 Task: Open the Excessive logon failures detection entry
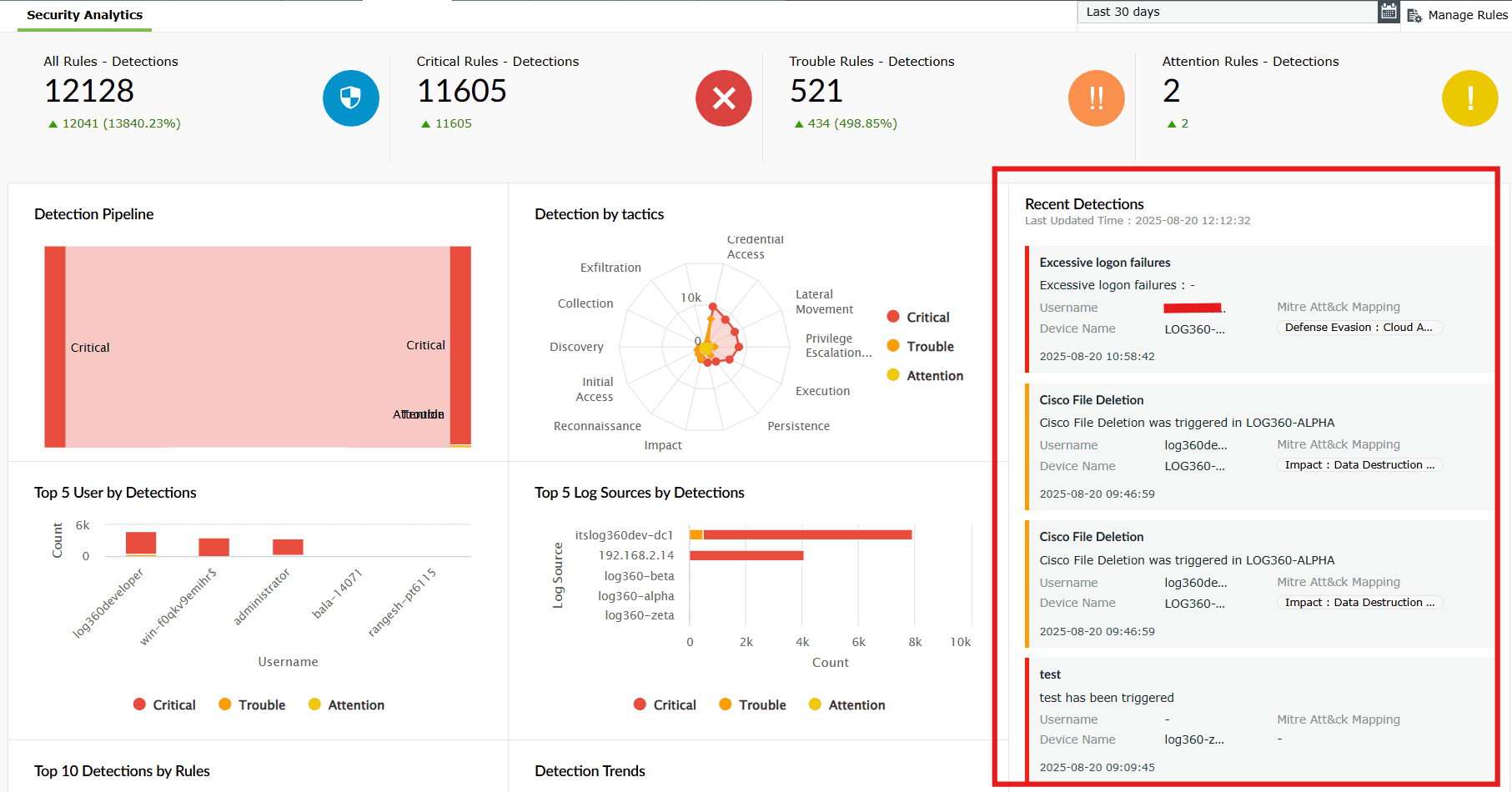coord(1104,262)
